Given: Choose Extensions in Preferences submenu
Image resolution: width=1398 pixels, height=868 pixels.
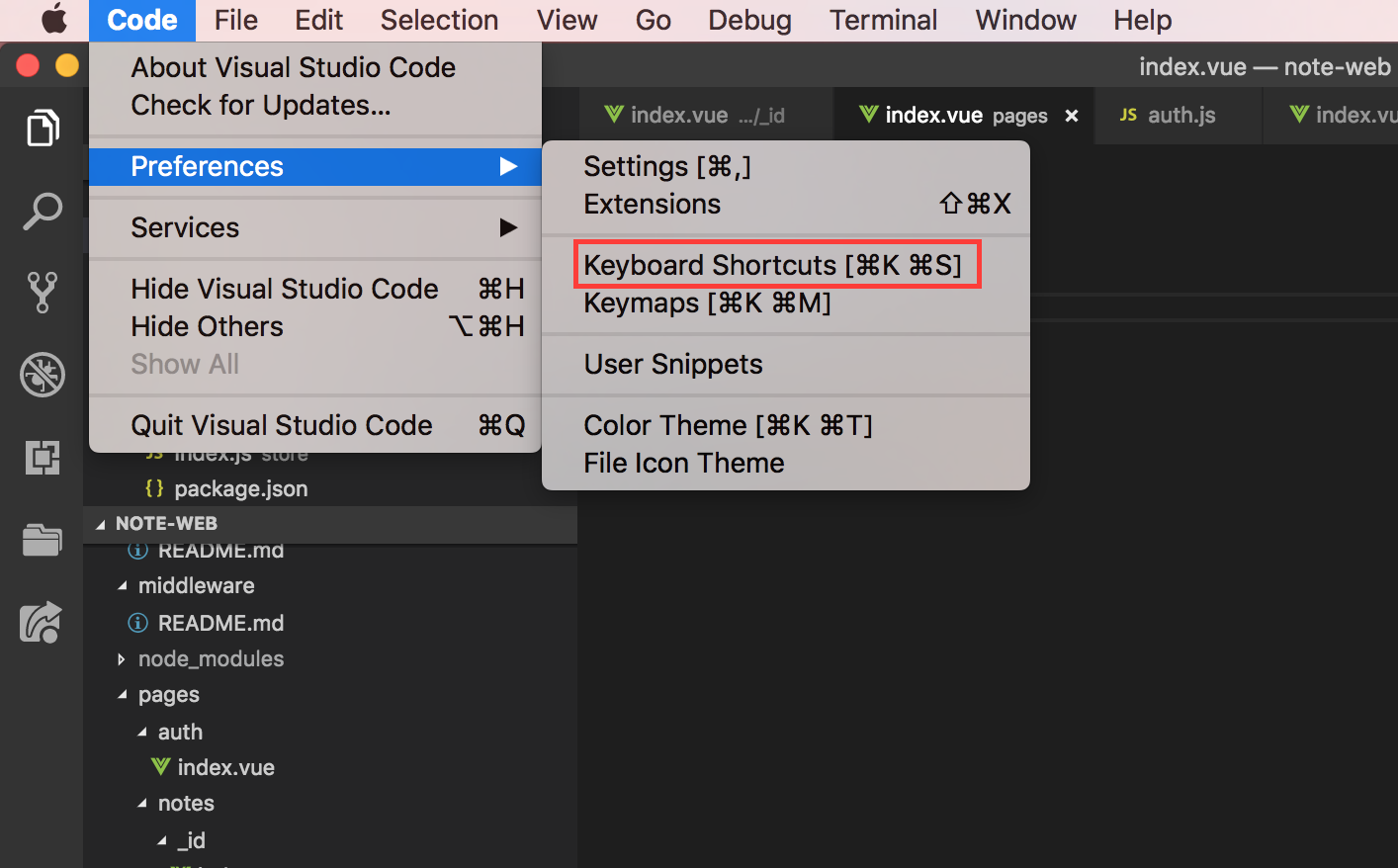Looking at the screenshot, I should (786, 204).
